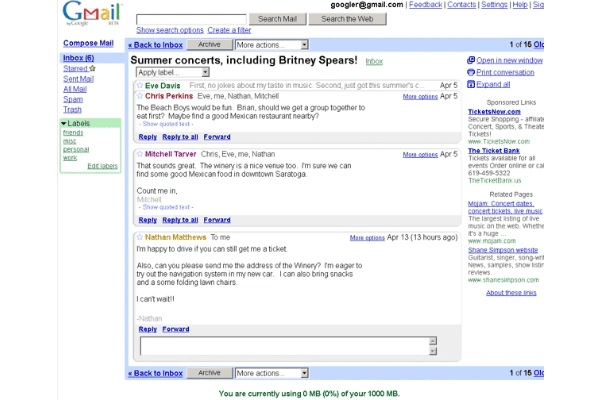
Task: Open the Apply label dropdown
Action: (173, 72)
